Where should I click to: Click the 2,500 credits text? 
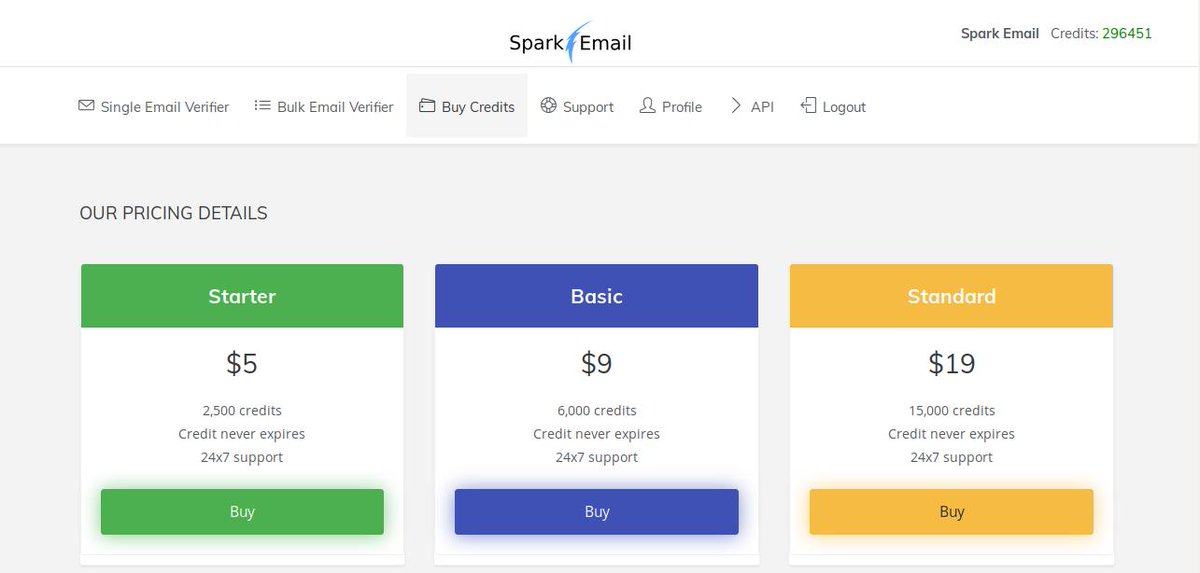coord(242,410)
